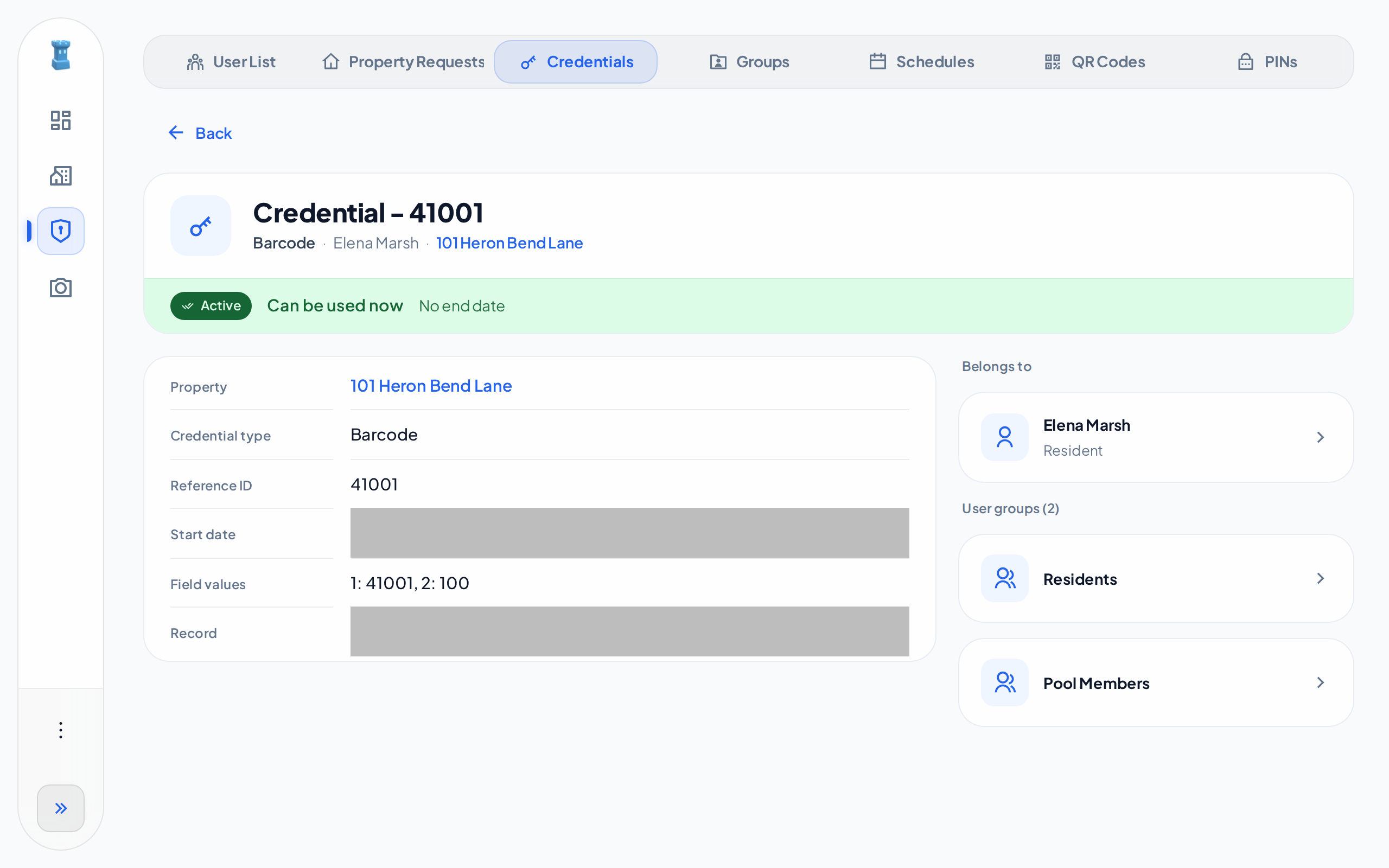Click the 'Can be used now' status text
Screen dimensions: 1389x868
[335, 305]
